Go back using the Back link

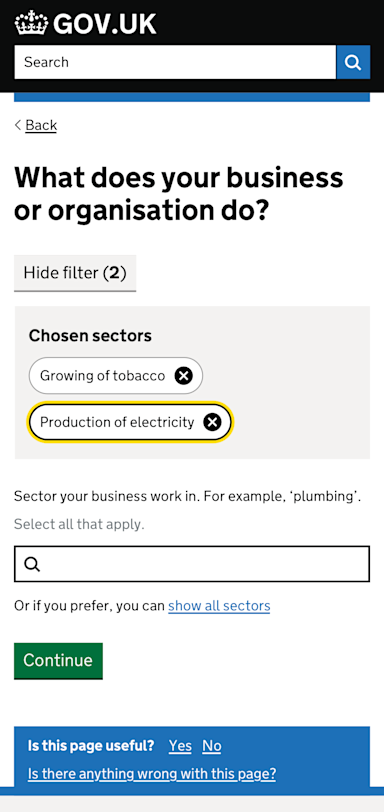coord(41,125)
